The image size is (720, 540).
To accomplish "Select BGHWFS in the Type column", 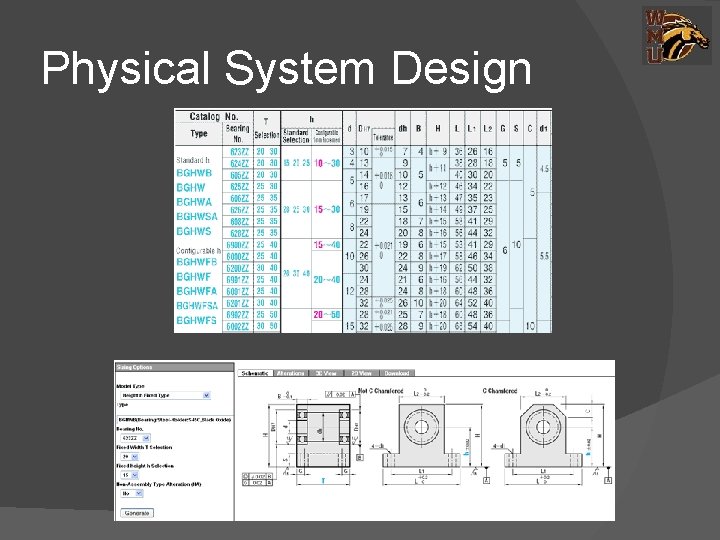I will click(x=196, y=320).
